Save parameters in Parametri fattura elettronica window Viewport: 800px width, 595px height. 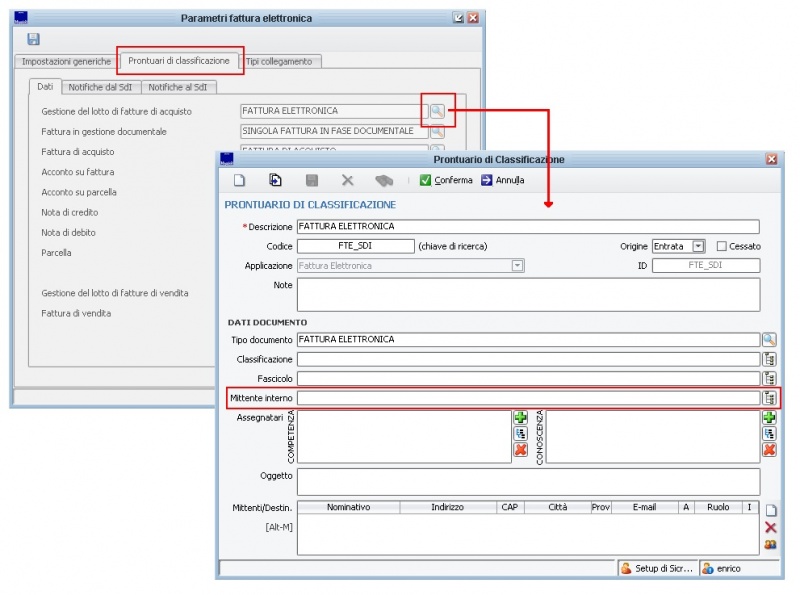pyautogui.click(x=33, y=39)
